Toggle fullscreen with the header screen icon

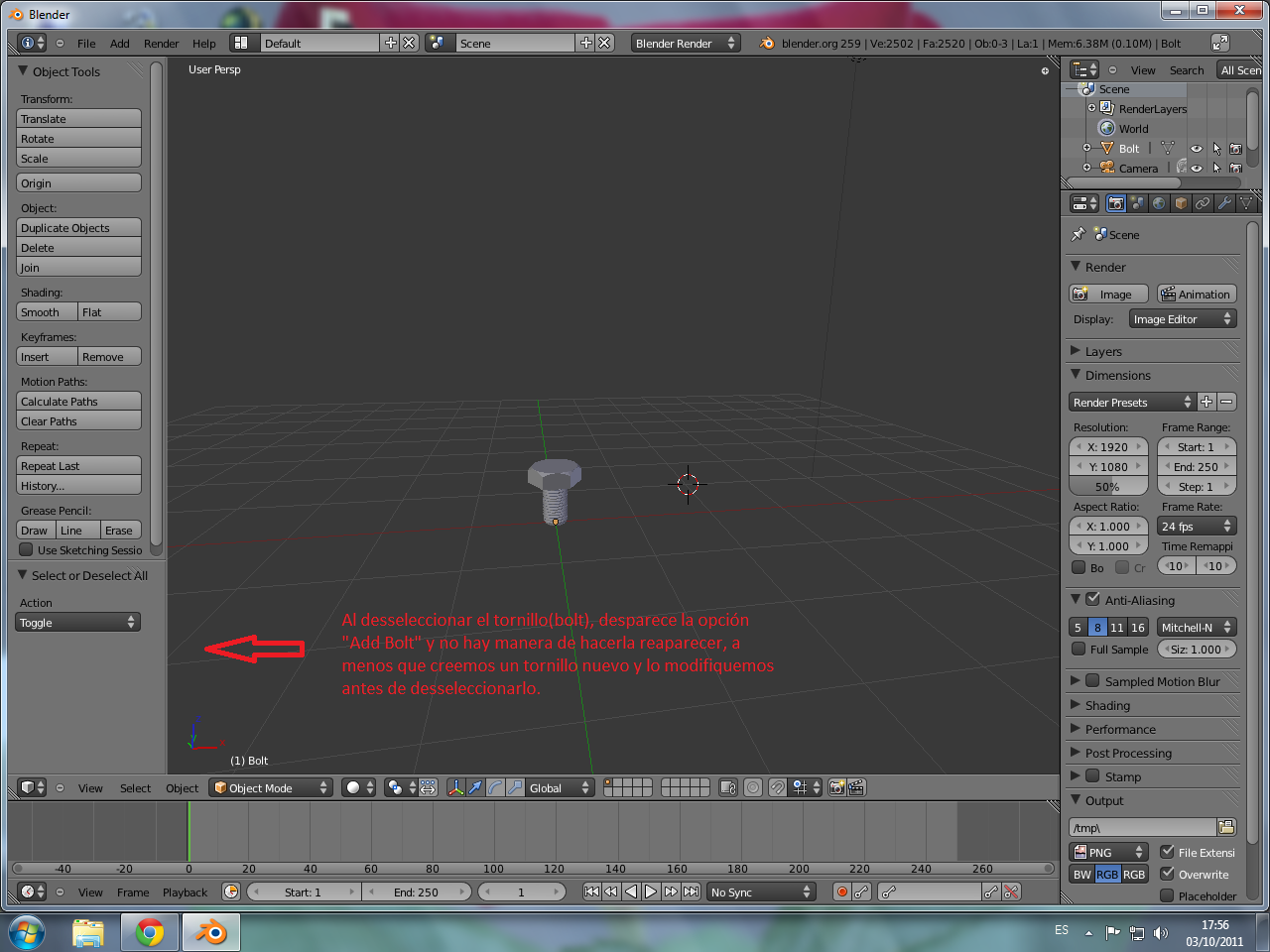click(x=1220, y=43)
